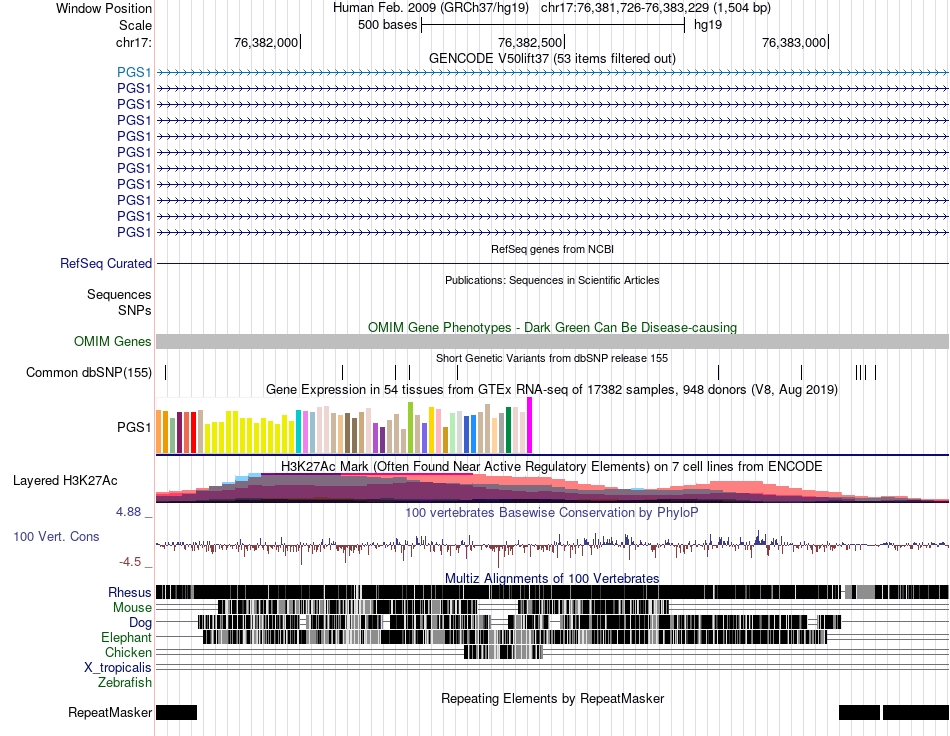This screenshot has height=736, width=950.
Task: Click the 'Scale' label
Action: tap(135, 25)
